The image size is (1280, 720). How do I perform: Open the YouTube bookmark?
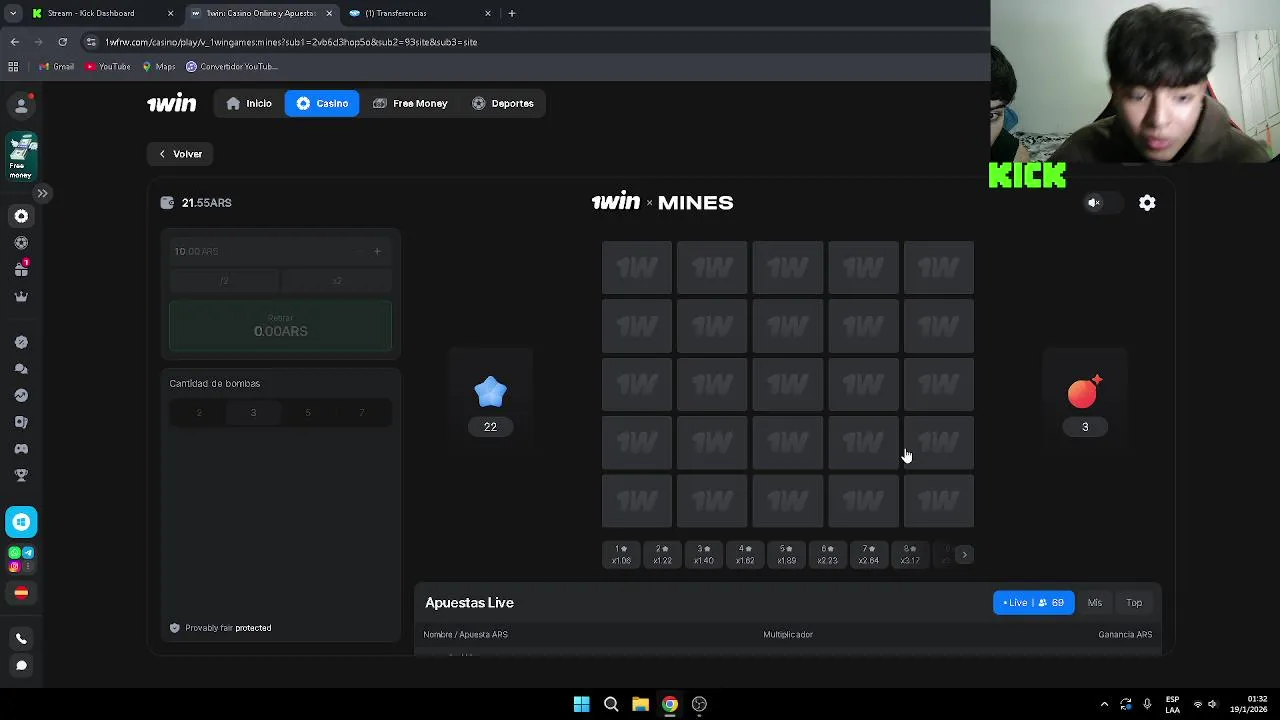107,66
